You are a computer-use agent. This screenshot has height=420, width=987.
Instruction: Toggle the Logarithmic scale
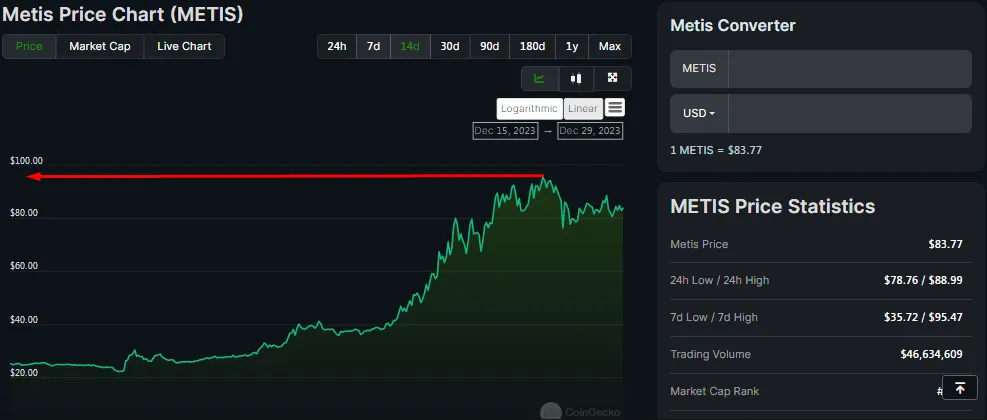coord(529,109)
